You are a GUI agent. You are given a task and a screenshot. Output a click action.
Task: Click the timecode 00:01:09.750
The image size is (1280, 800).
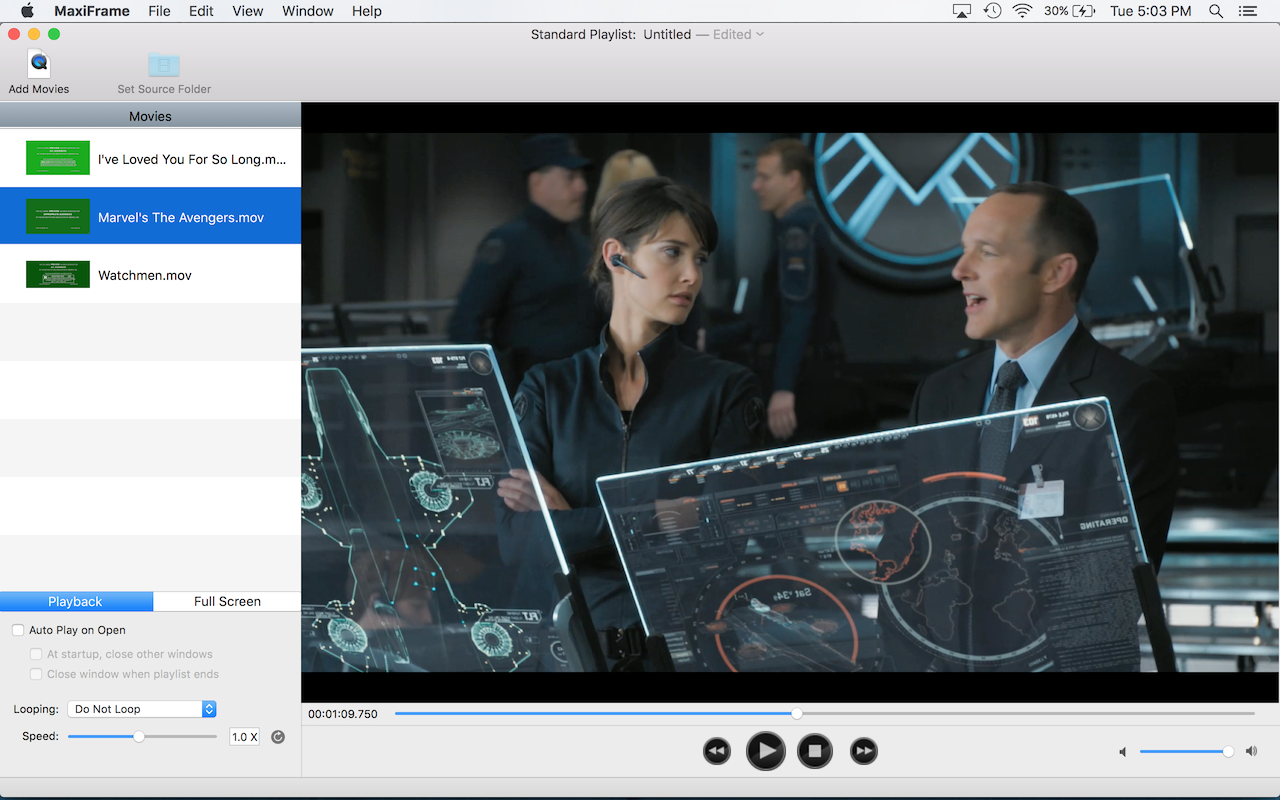pyautogui.click(x=343, y=714)
